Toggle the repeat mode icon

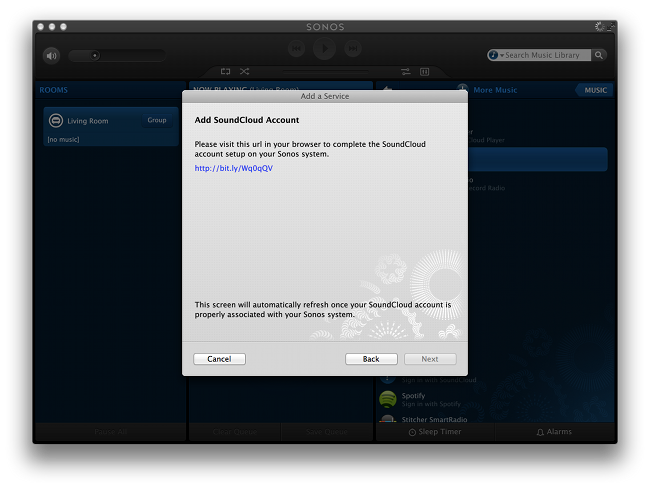[226, 71]
